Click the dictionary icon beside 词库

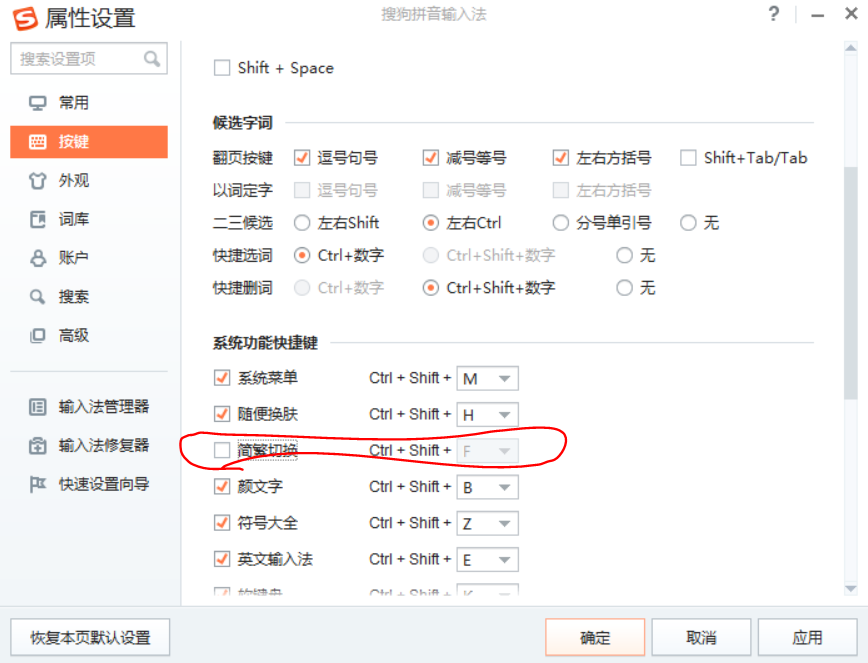pos(38,219)
